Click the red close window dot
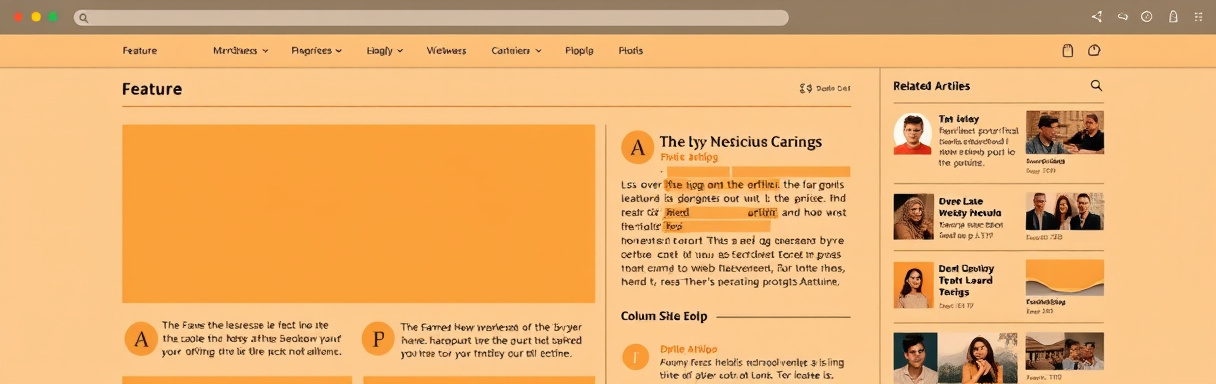Viewport: 1216px width, 384px height. tap(17, 17)
